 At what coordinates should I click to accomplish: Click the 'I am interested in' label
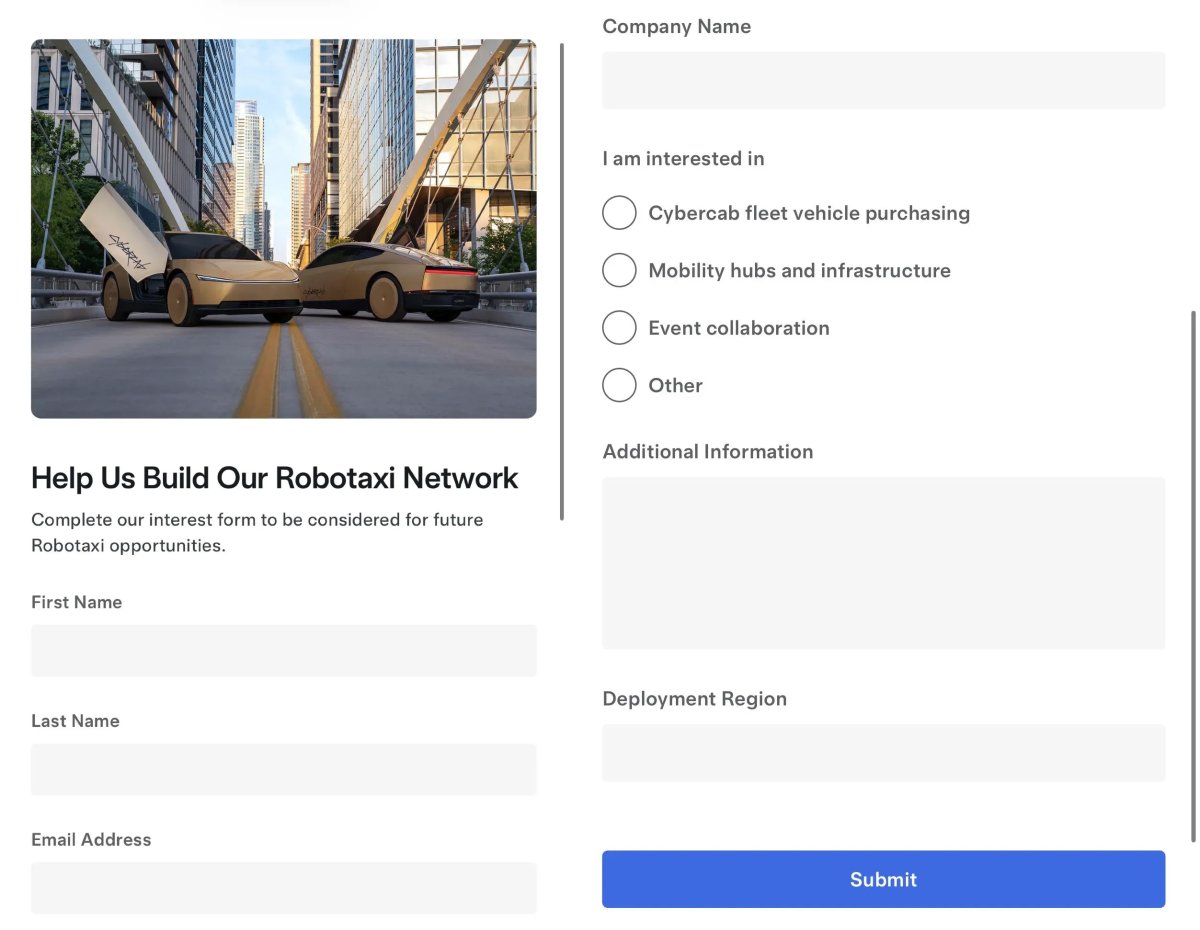(x=683, y=158)
